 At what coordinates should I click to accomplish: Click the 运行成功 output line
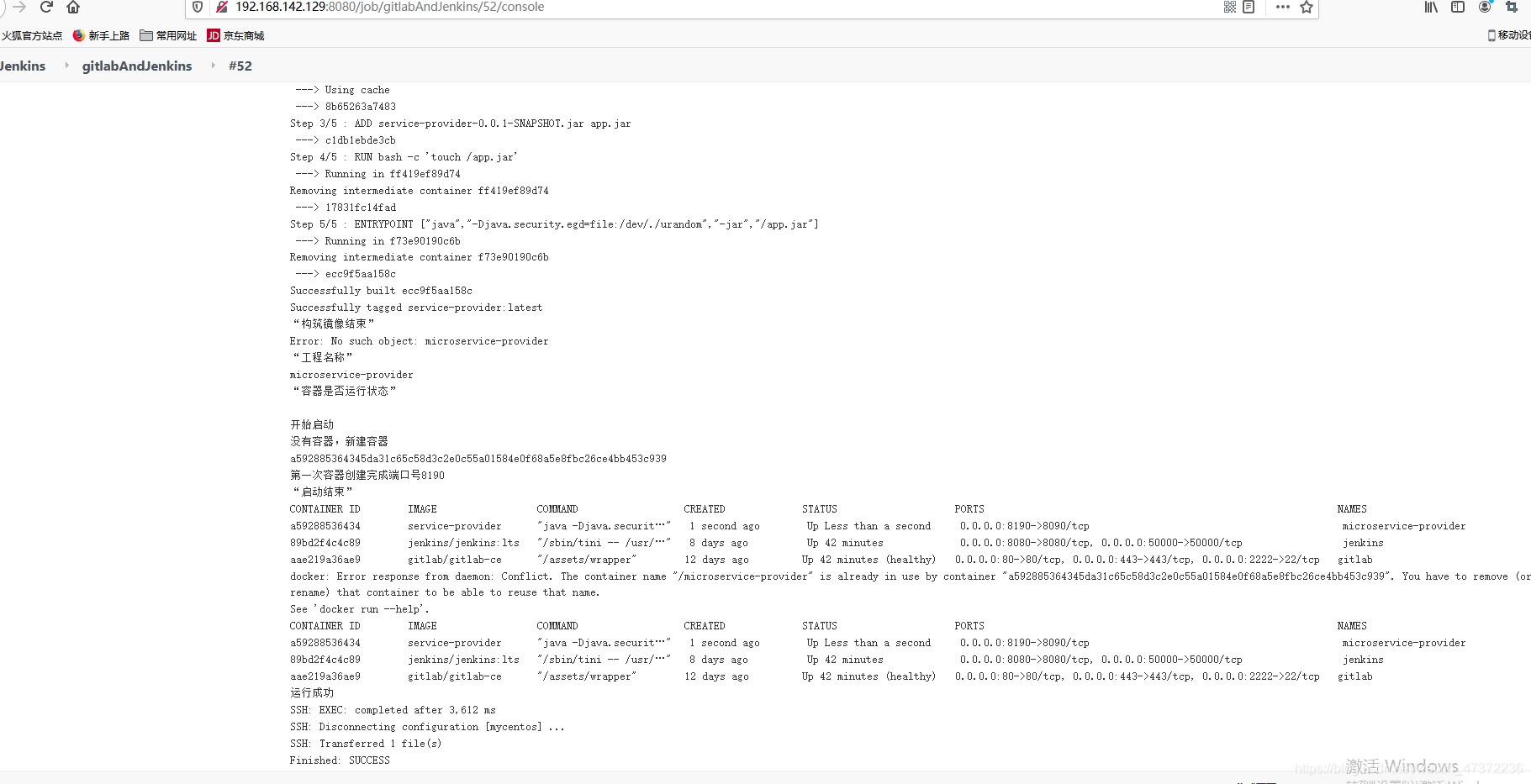(x=312, y=693)
